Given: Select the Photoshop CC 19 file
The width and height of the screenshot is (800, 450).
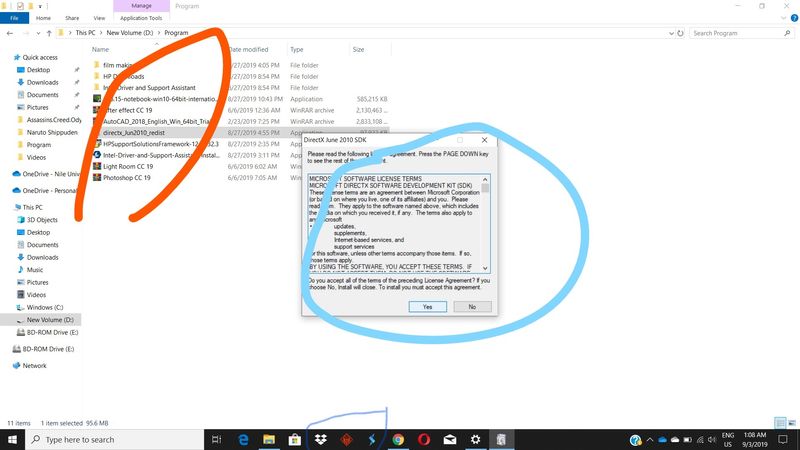Looking at the screenshot, I should pos(127,178).
